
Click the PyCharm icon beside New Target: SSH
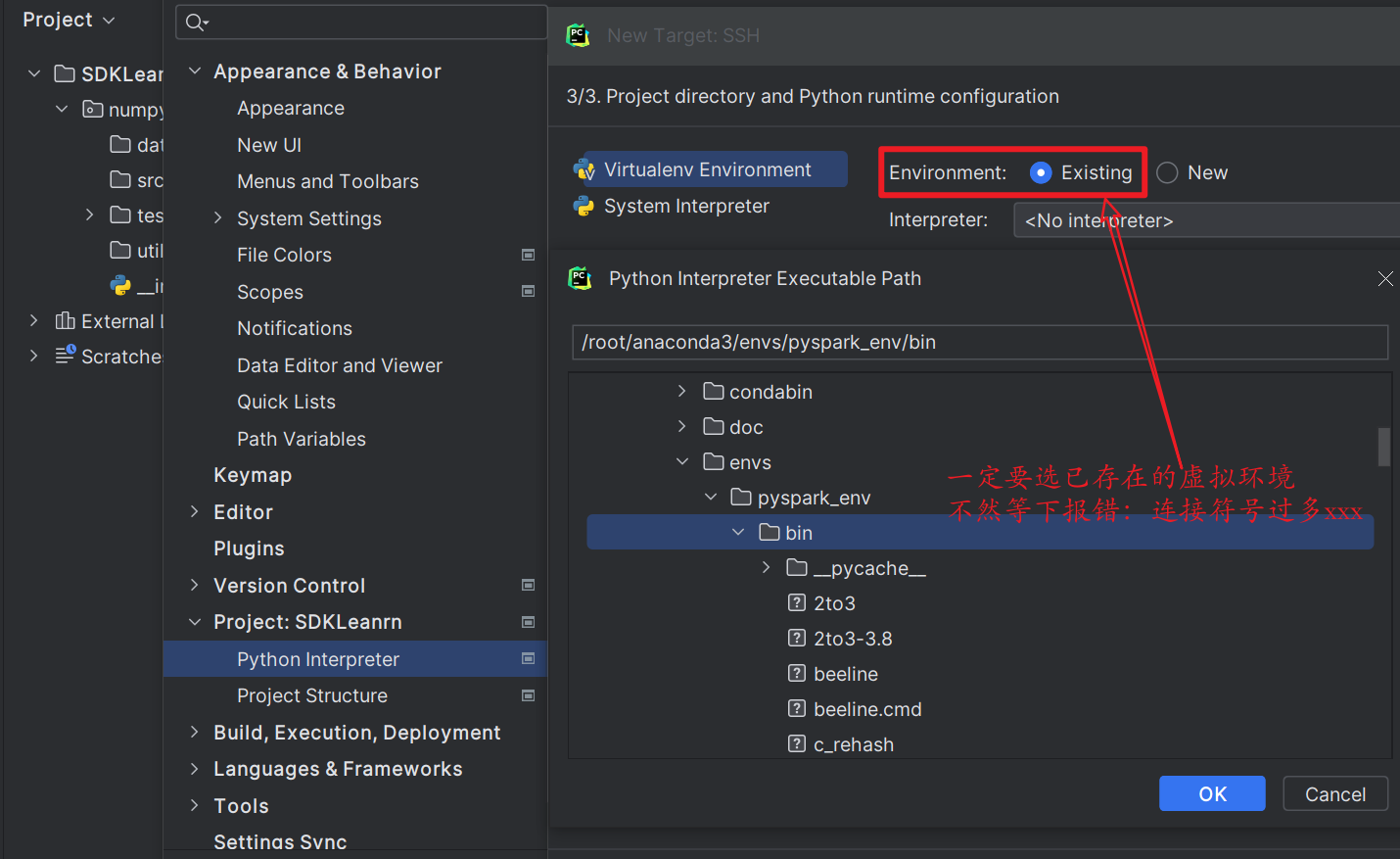pyautogui.click(x=578, y=35)
